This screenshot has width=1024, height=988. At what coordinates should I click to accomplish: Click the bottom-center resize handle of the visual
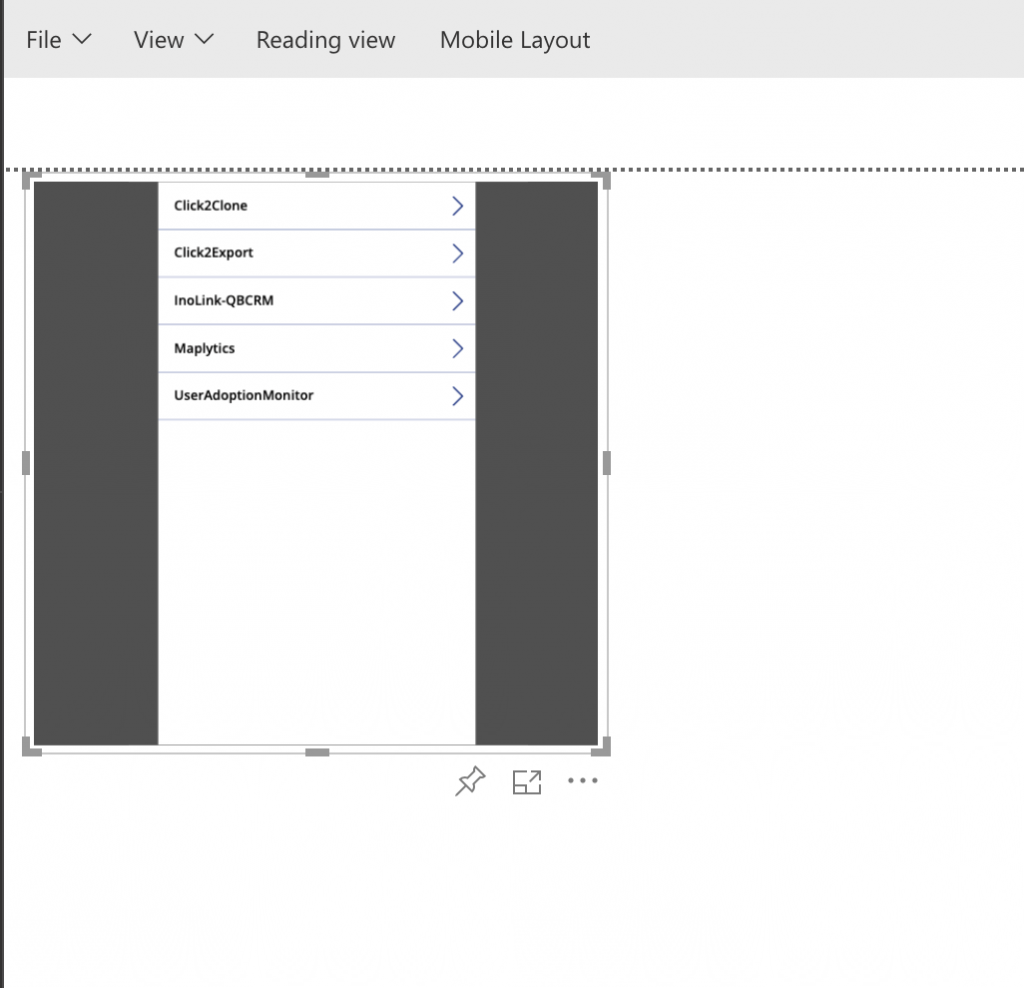pyautogui.click(x=317, y=752)
